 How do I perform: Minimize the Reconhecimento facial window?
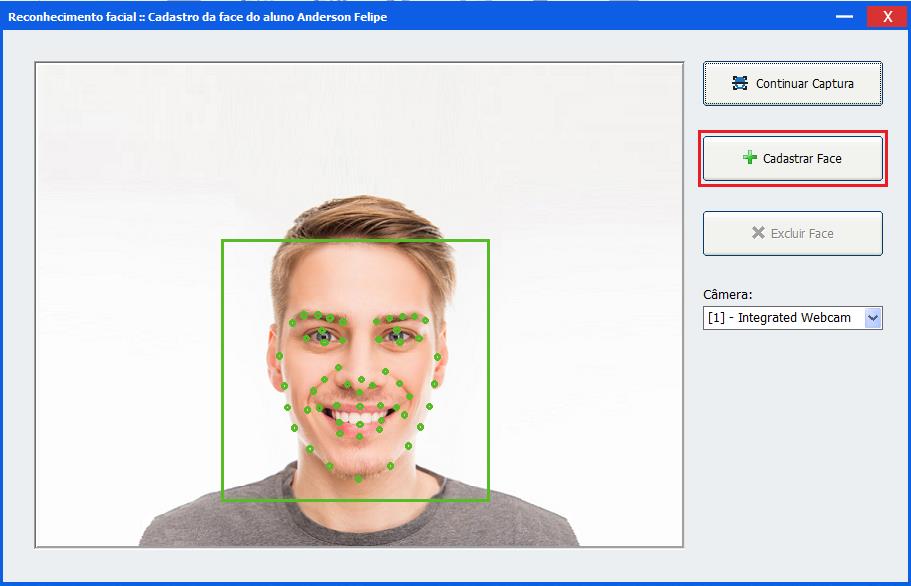[844, 16]
